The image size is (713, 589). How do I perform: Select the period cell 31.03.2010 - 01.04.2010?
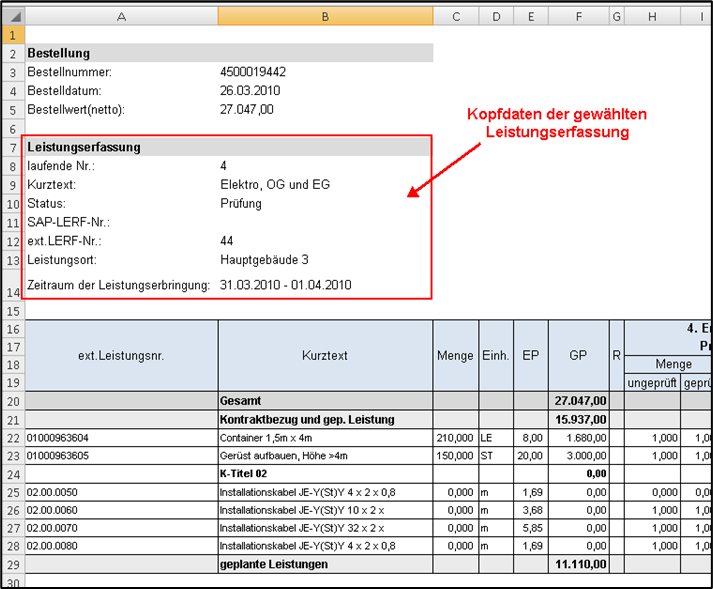[286, 286]
